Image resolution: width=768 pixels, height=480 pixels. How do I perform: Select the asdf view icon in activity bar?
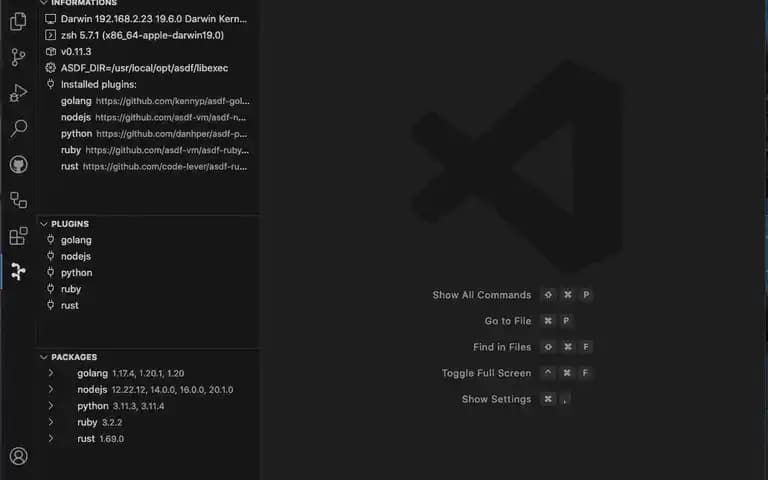point(18,271)
